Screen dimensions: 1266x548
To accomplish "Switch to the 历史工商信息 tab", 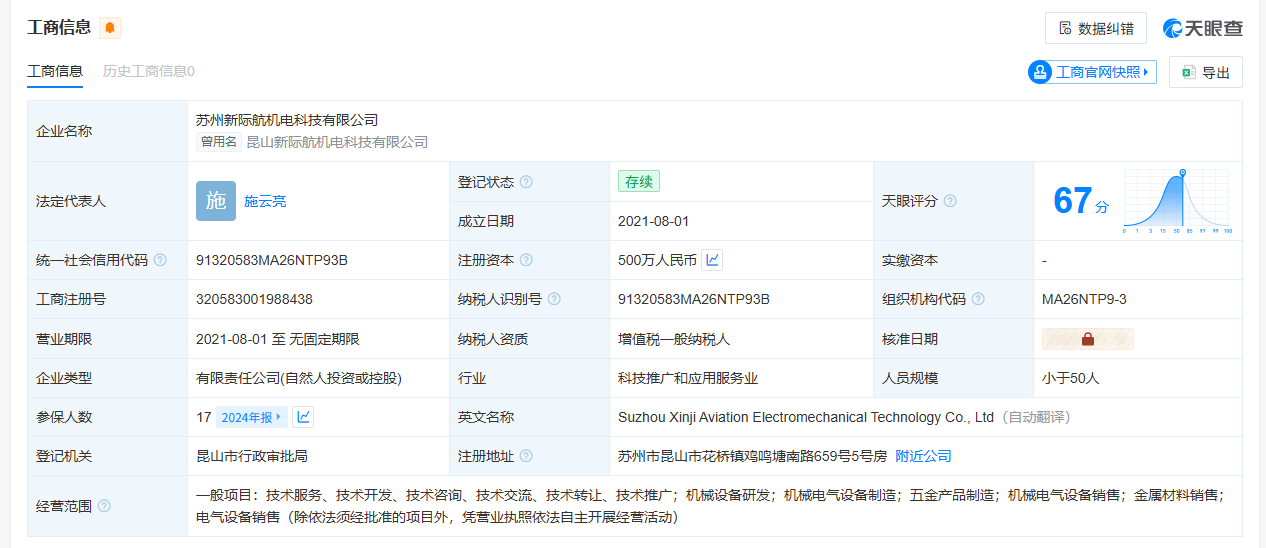I will (x=149, y=71).
